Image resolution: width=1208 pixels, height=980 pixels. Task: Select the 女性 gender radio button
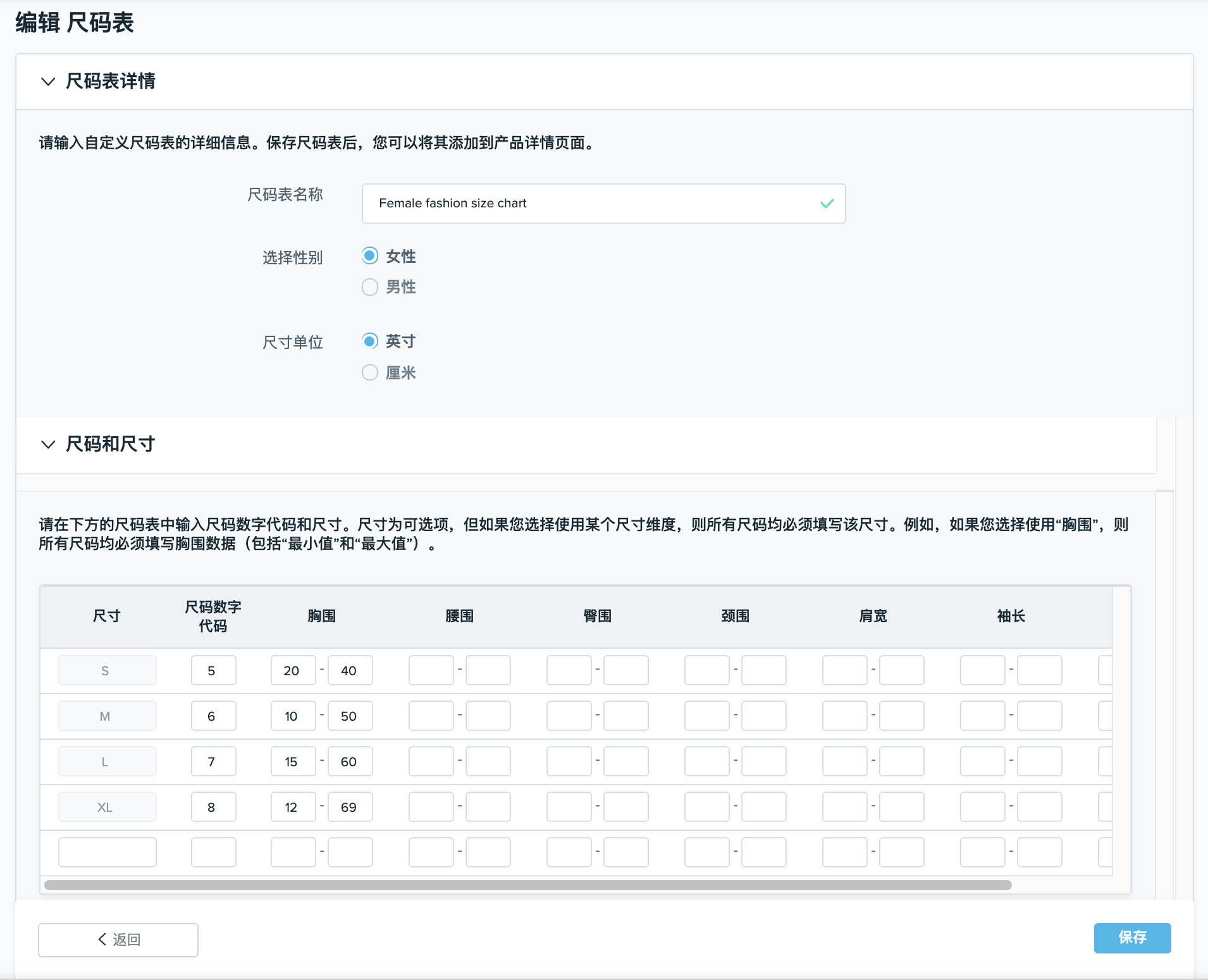371,255
